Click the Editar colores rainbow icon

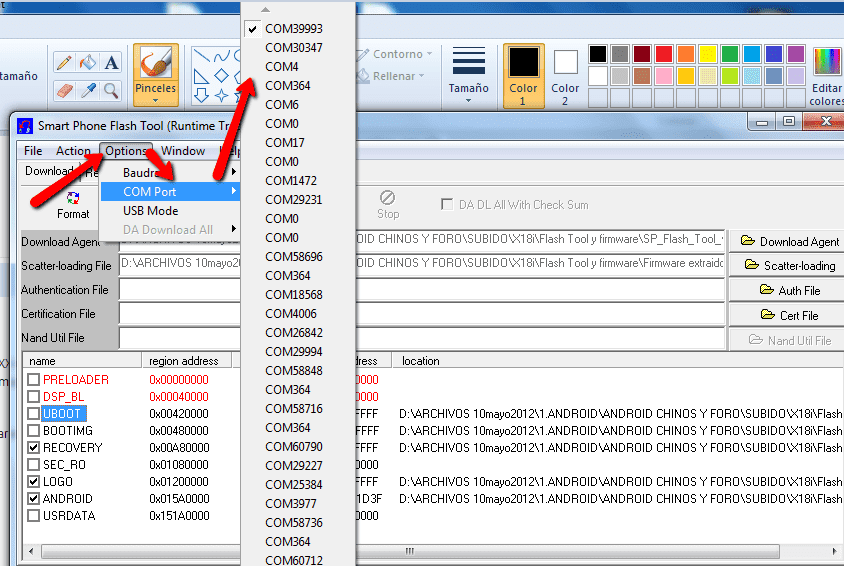point(827,62)
